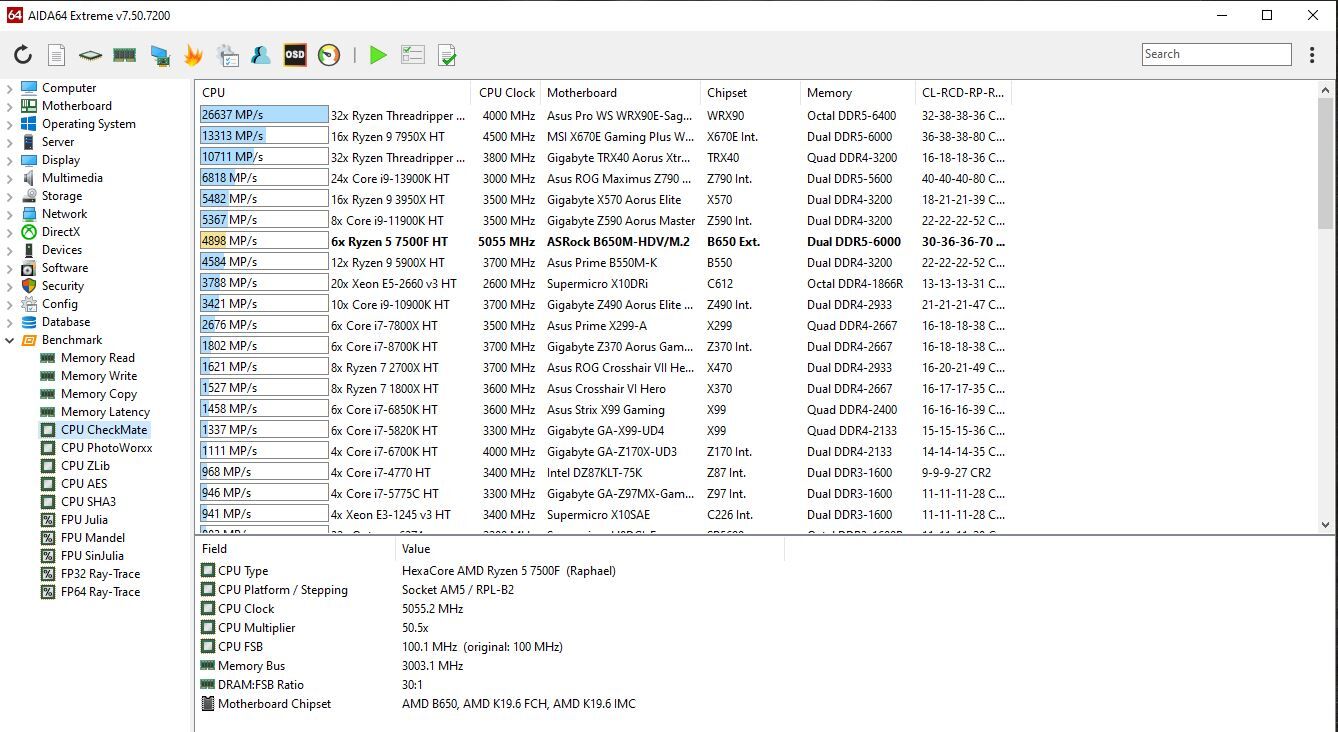
Task: Click 24x Core i9-13900K HT entry
Action: (390, 179)
